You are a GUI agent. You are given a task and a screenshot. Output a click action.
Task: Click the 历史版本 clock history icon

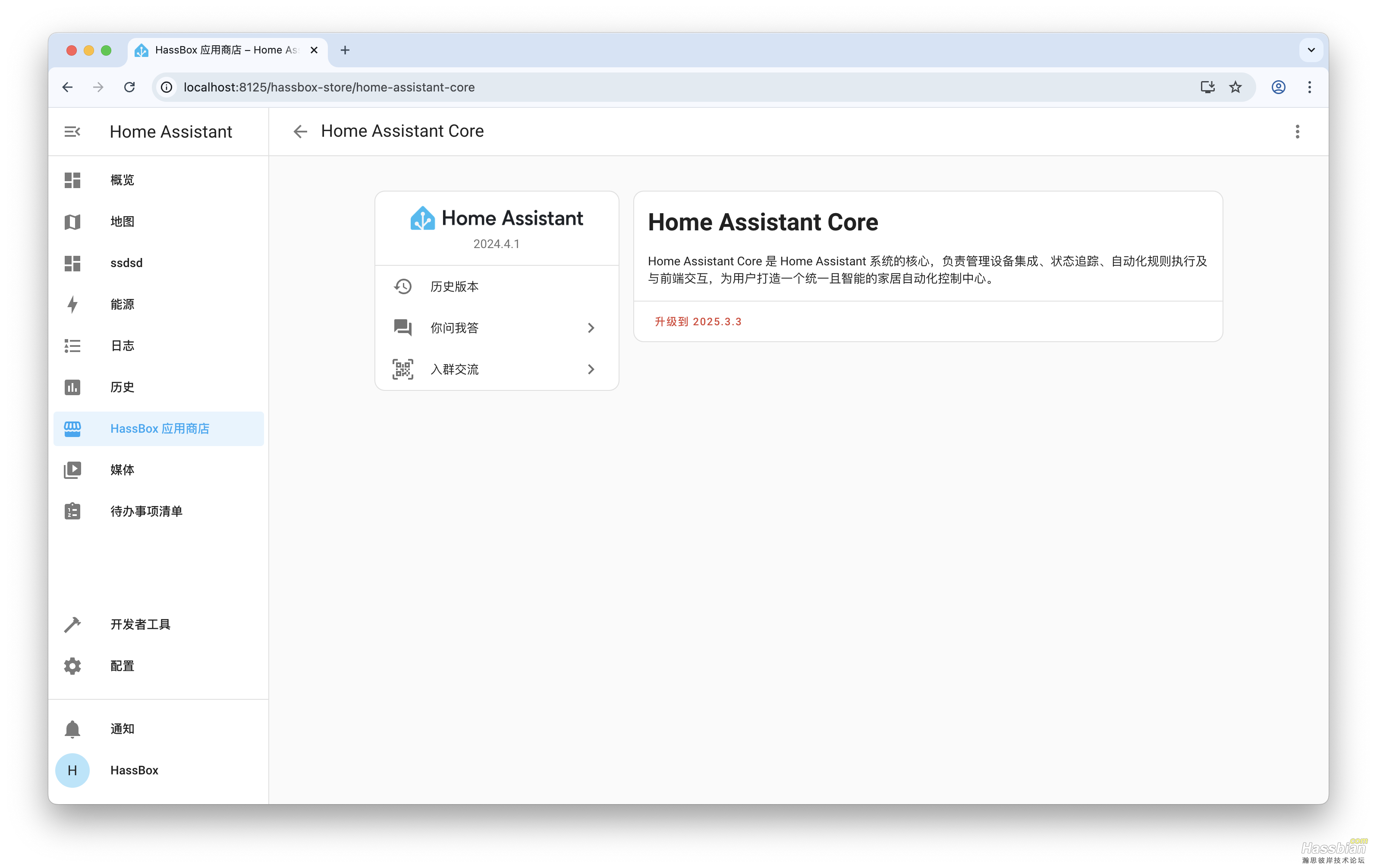(x=402, y=286)
